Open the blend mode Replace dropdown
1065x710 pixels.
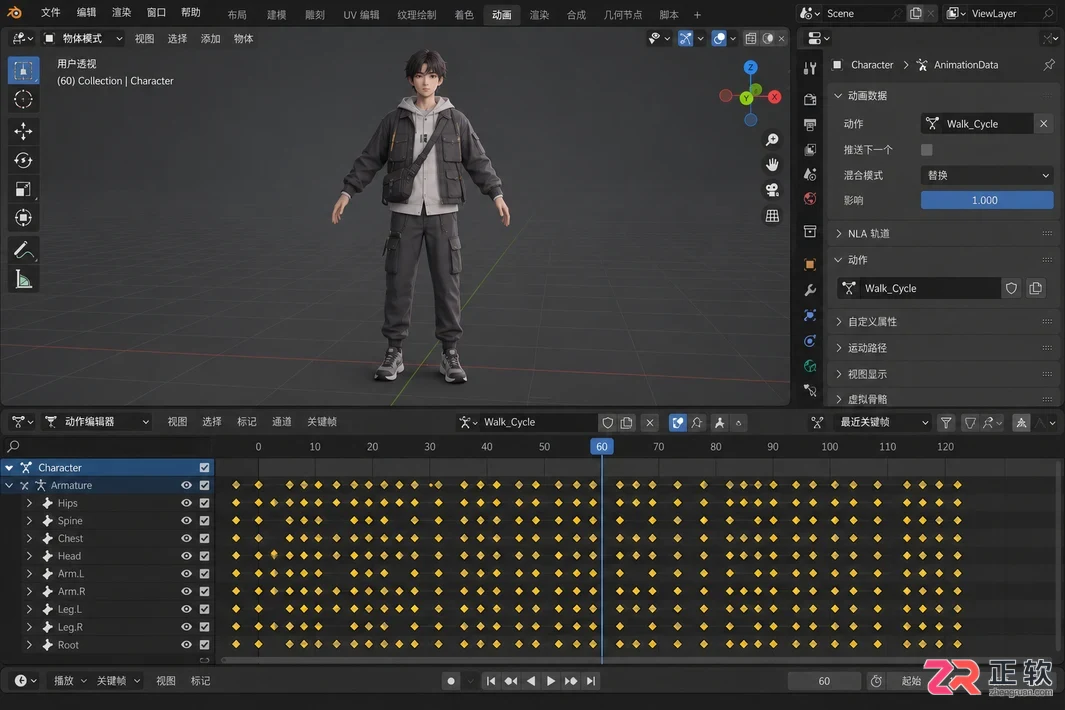987,175
